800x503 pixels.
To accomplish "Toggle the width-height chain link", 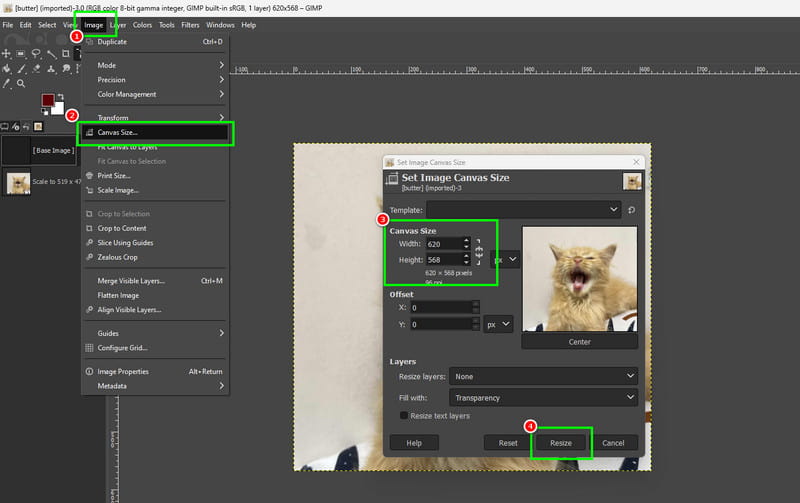I will [479, 252].
